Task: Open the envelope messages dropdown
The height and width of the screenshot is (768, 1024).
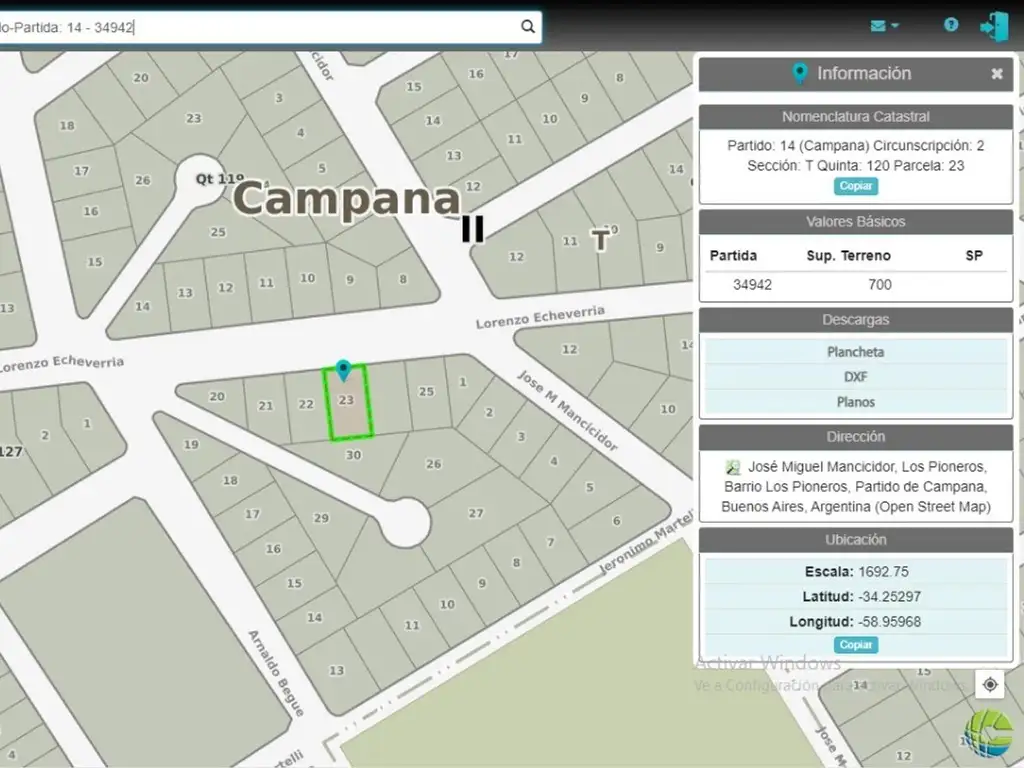Action: pos(884,26)
